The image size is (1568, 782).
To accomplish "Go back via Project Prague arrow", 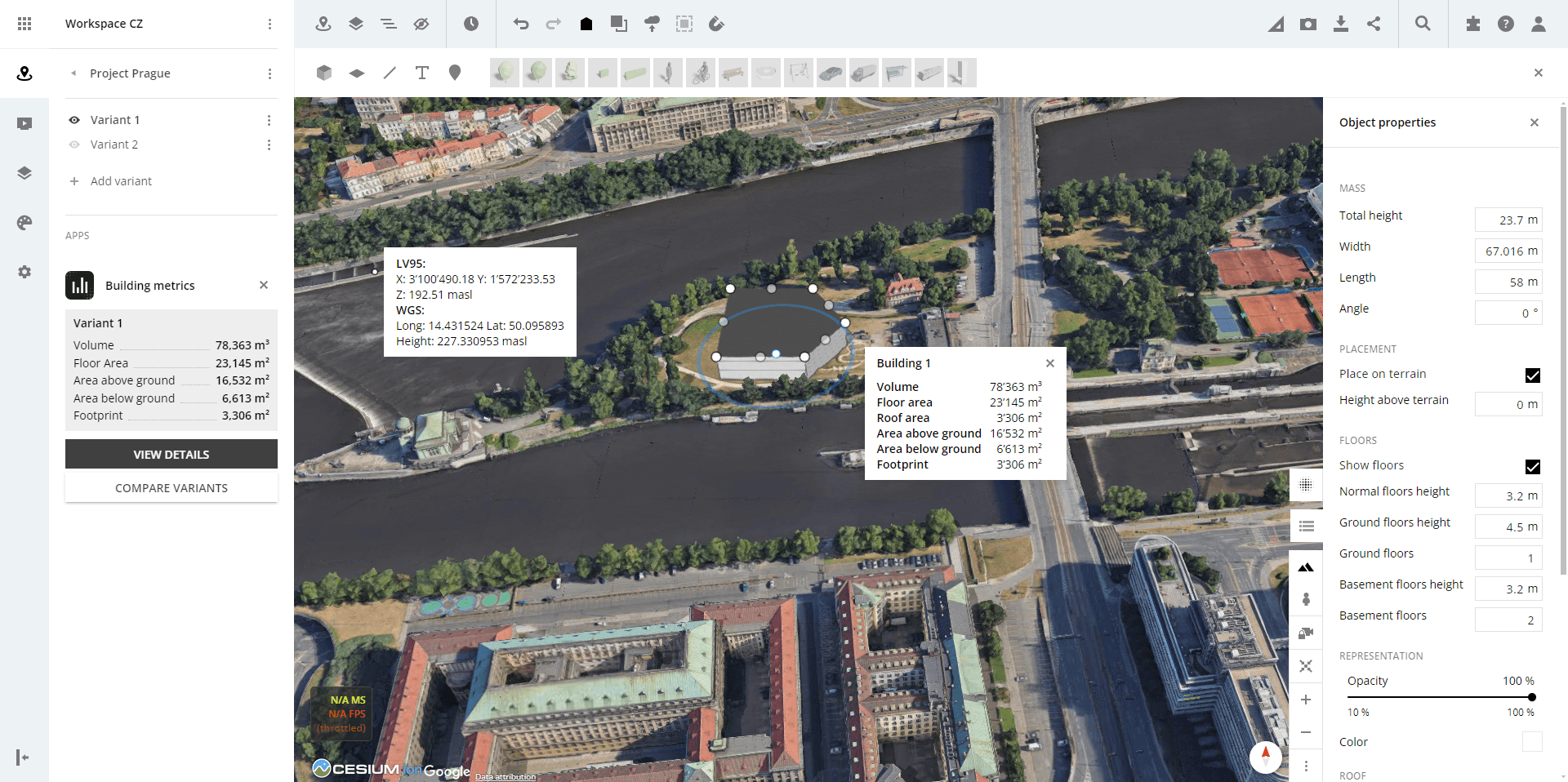I will (x=73, y=73).
